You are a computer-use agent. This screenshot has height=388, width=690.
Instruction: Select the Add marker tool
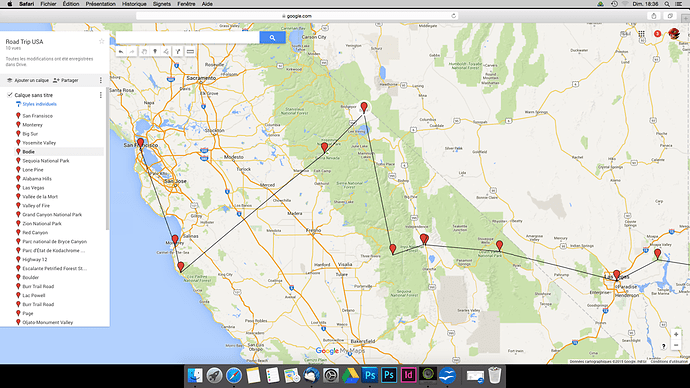(155, 51)
